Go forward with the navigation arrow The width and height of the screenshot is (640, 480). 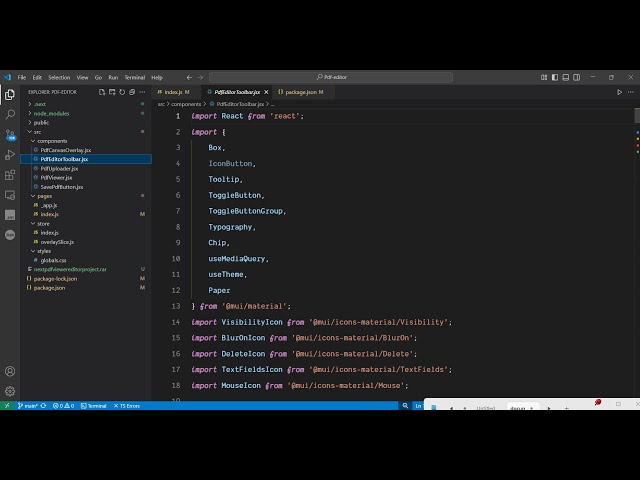coord(200,77)
